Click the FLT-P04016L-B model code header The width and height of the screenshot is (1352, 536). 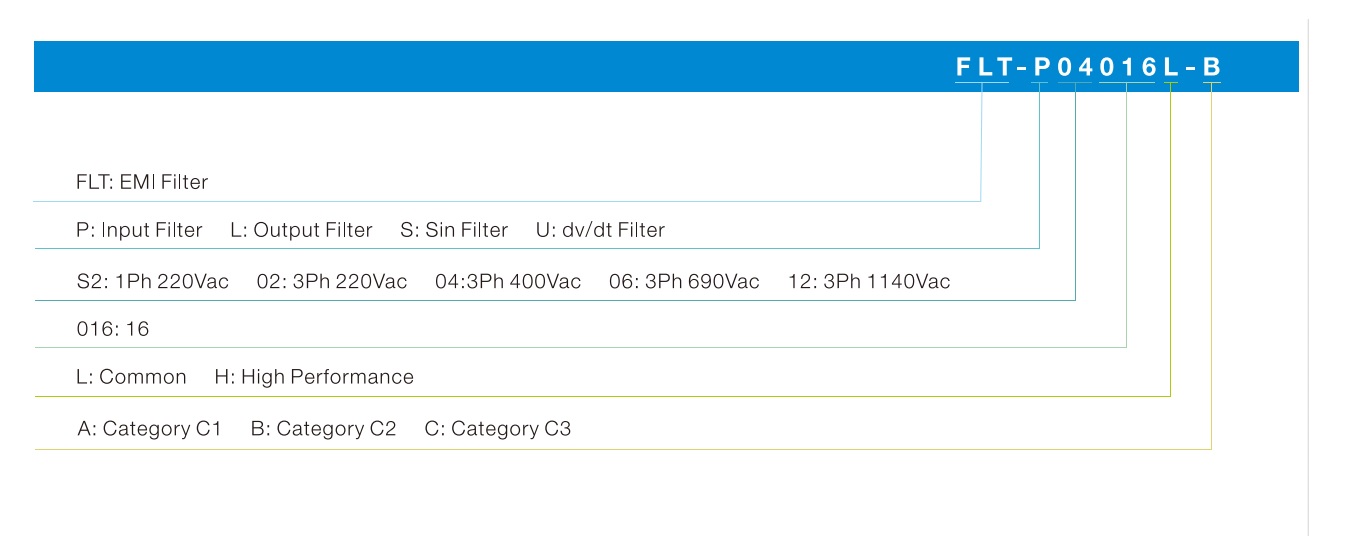point(1088,68)
